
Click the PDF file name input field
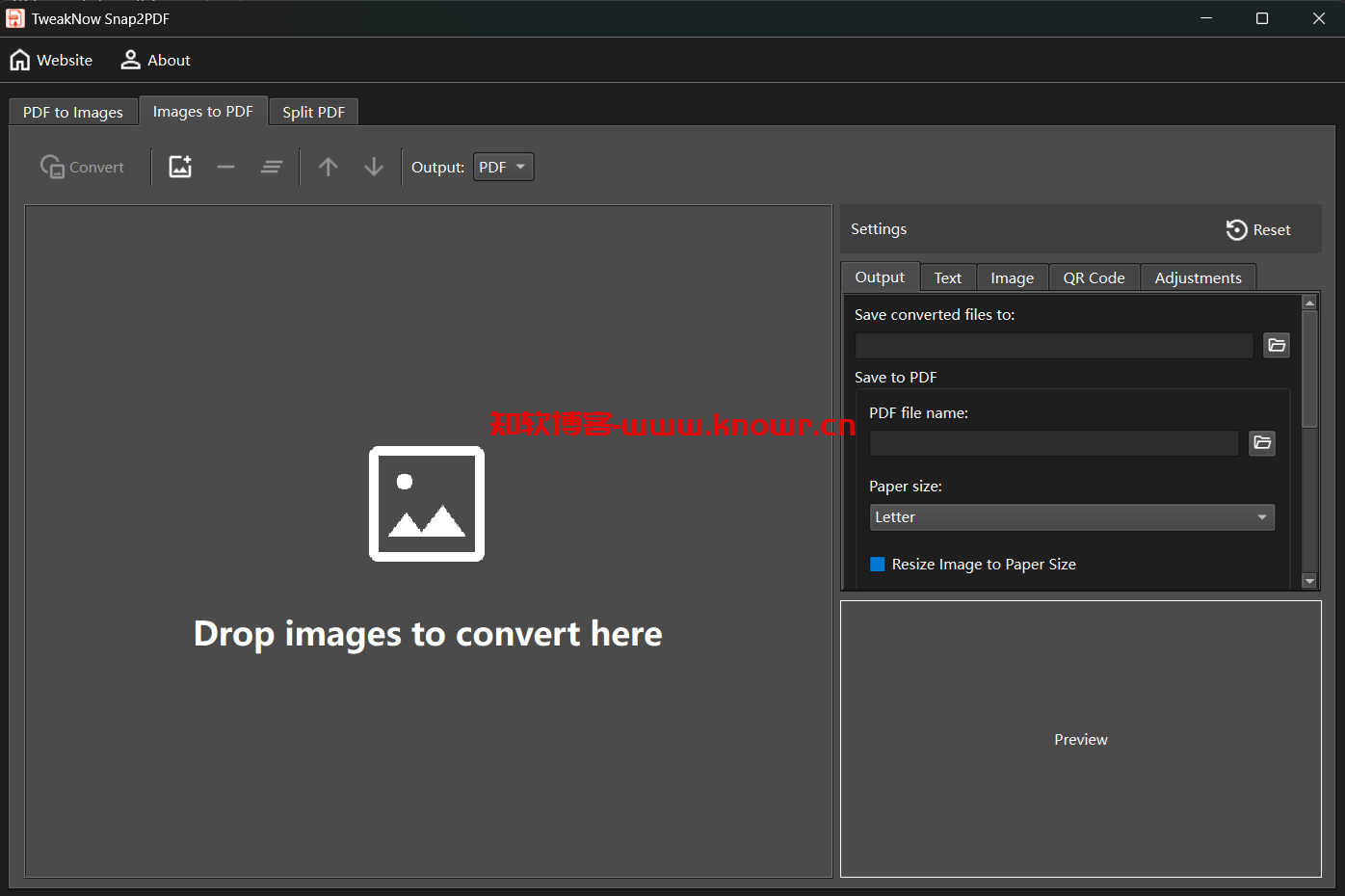pos(1054,443)
